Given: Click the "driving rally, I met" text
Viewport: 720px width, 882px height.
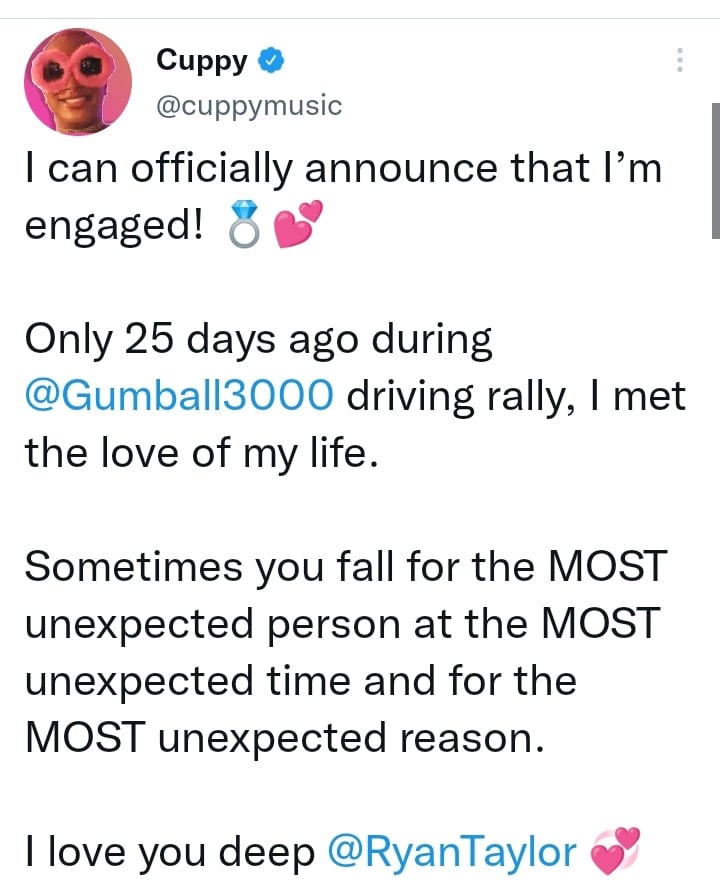Looking at the screenshot, I should (x=516, y=398).
